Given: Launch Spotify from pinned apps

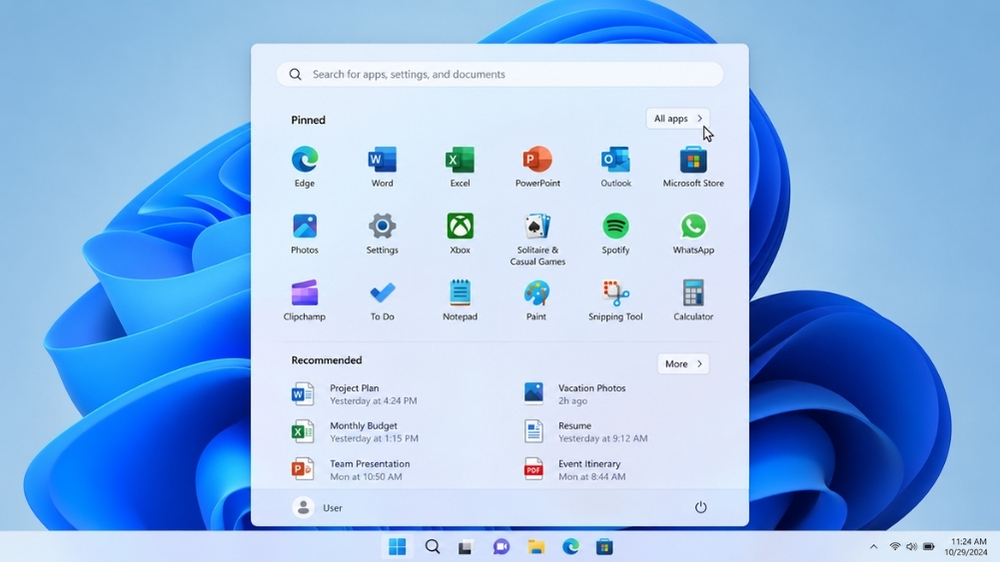Looking at the screenshot, I should [x=615, y=233].
